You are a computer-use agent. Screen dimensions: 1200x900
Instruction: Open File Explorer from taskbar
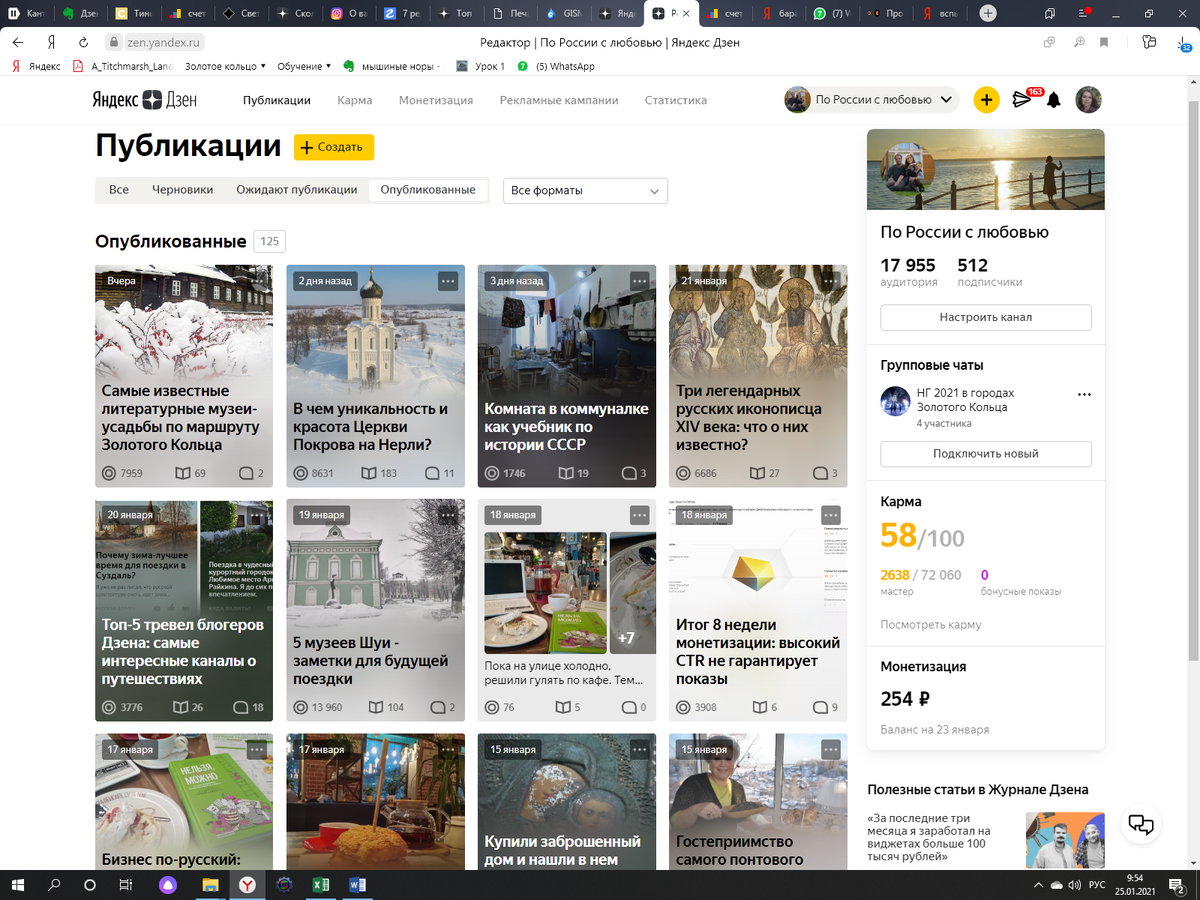coord(210,885)
